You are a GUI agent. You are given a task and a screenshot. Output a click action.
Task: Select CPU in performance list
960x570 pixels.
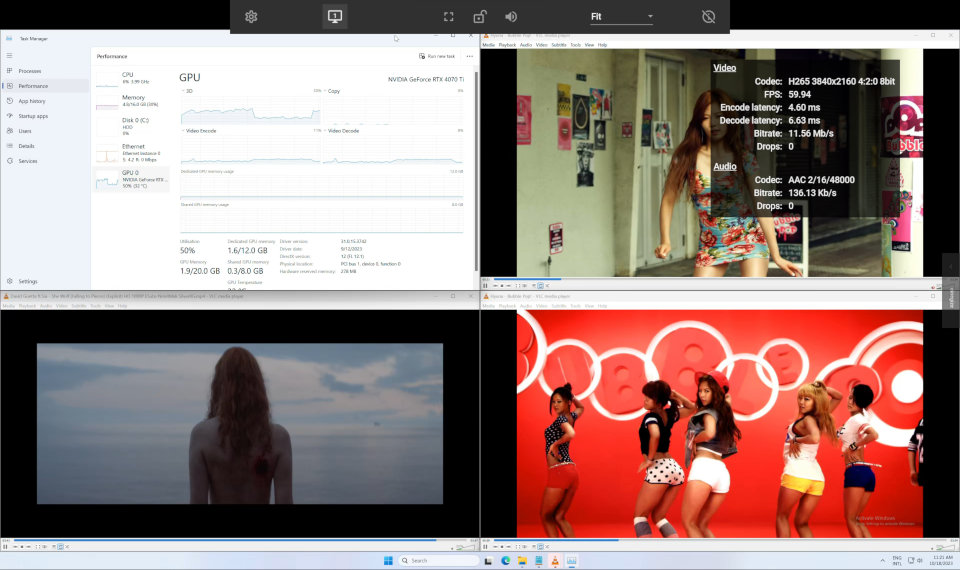click(128, 77)
